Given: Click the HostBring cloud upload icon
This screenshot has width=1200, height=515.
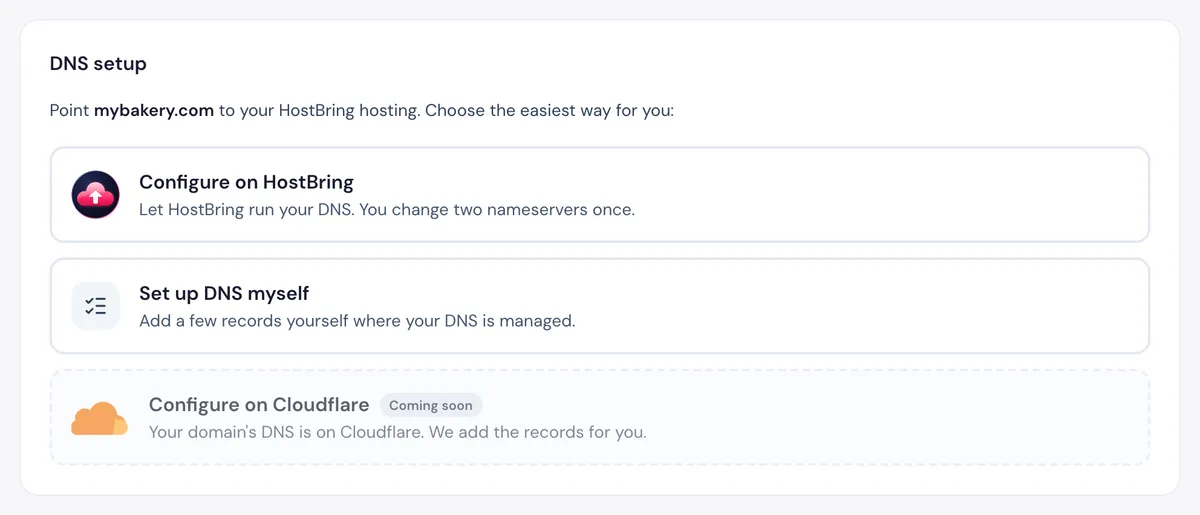Looking at the screenshot, I should (x=96, y=195).
